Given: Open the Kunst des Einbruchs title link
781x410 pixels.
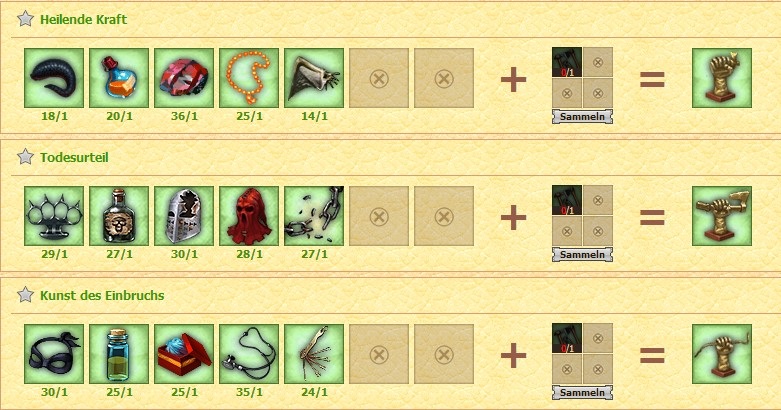Looking at the screenshot, I should pos(102,295).
